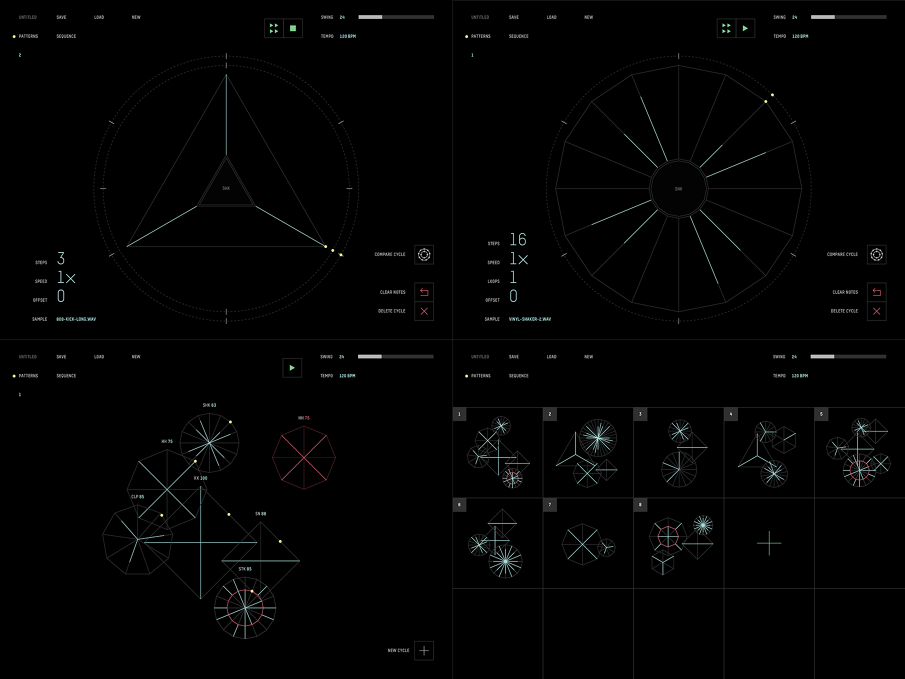Screen dimensions: 905x679
Task: Switch to Sequence tab in bottom-left panel
Action: [66, 376]
